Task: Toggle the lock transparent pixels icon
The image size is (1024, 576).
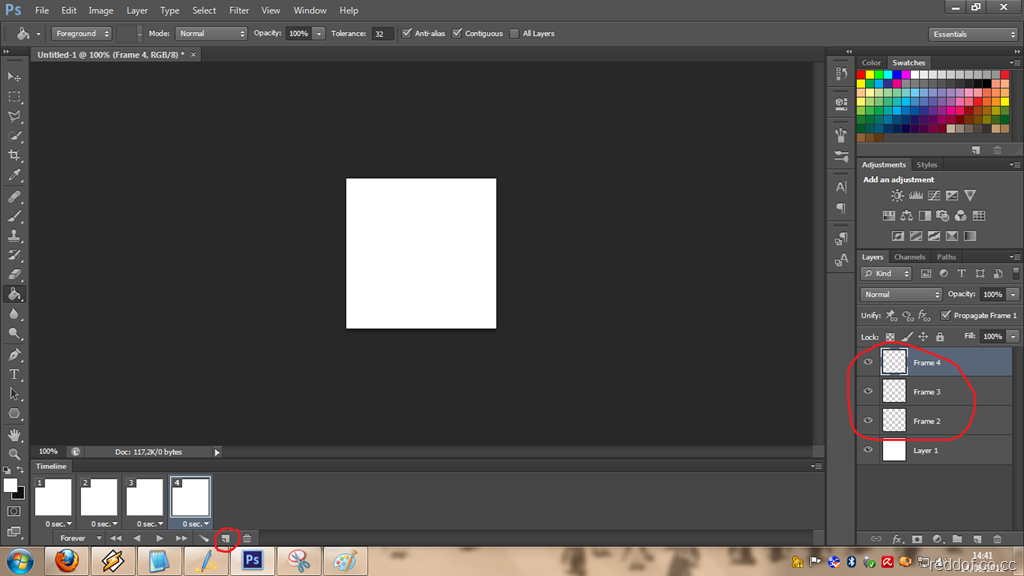Action: point(890,337)
